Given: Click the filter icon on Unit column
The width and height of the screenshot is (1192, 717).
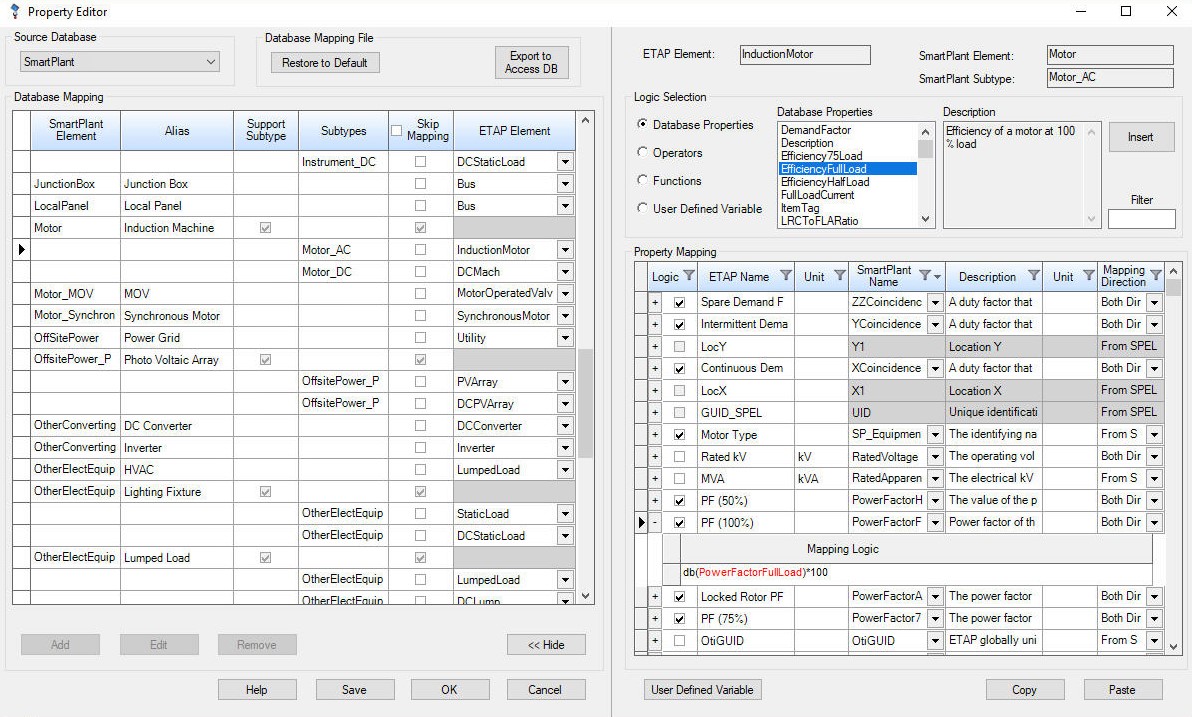Looking at the screenshot, I should coord(838,277).
